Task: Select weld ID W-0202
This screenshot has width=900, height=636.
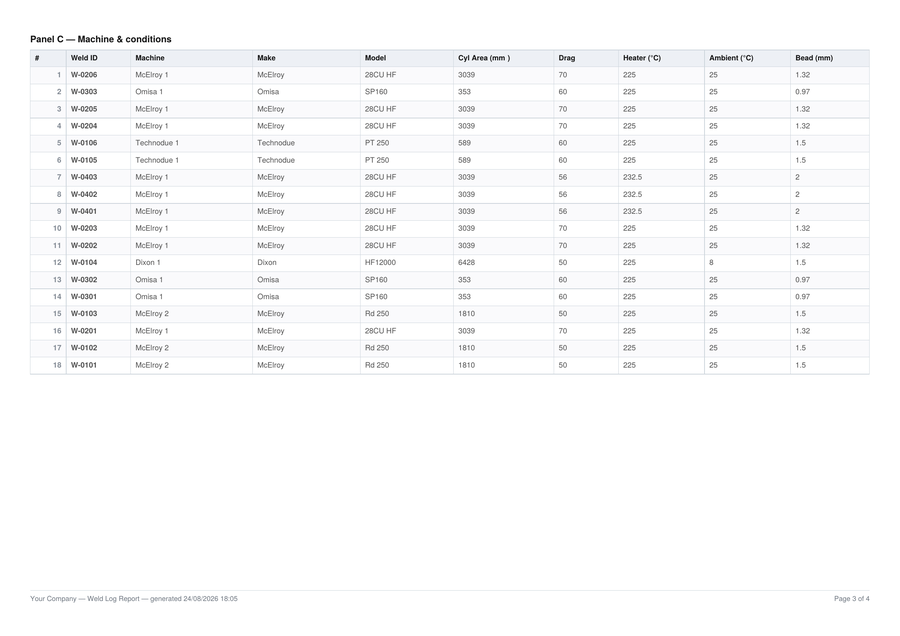Action: (84, 245)
